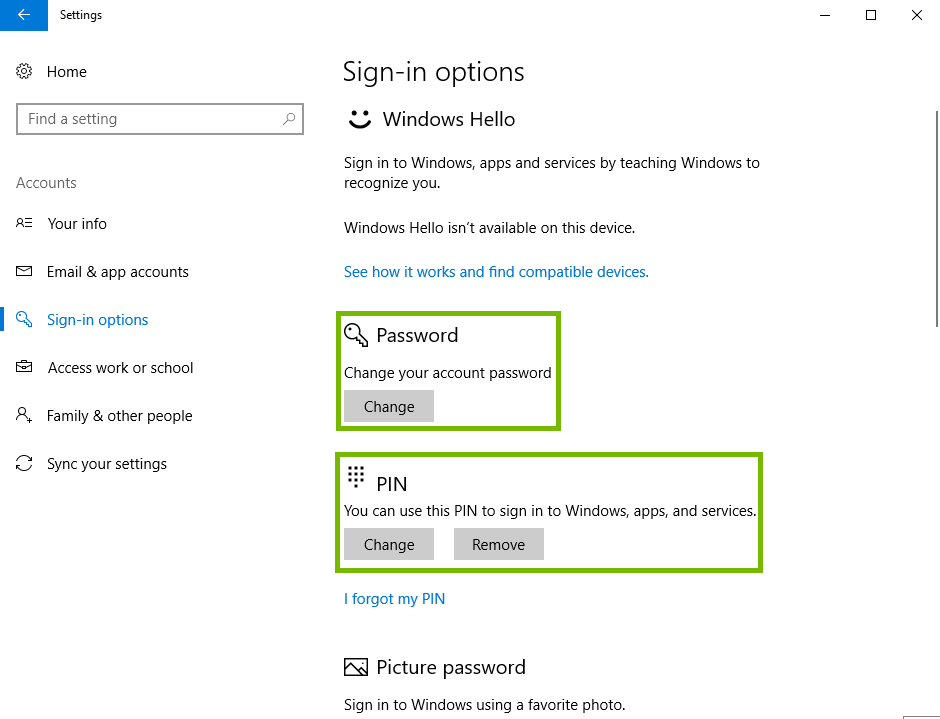Click the Access work or school briefcase icon

click(x=24, y=367)
